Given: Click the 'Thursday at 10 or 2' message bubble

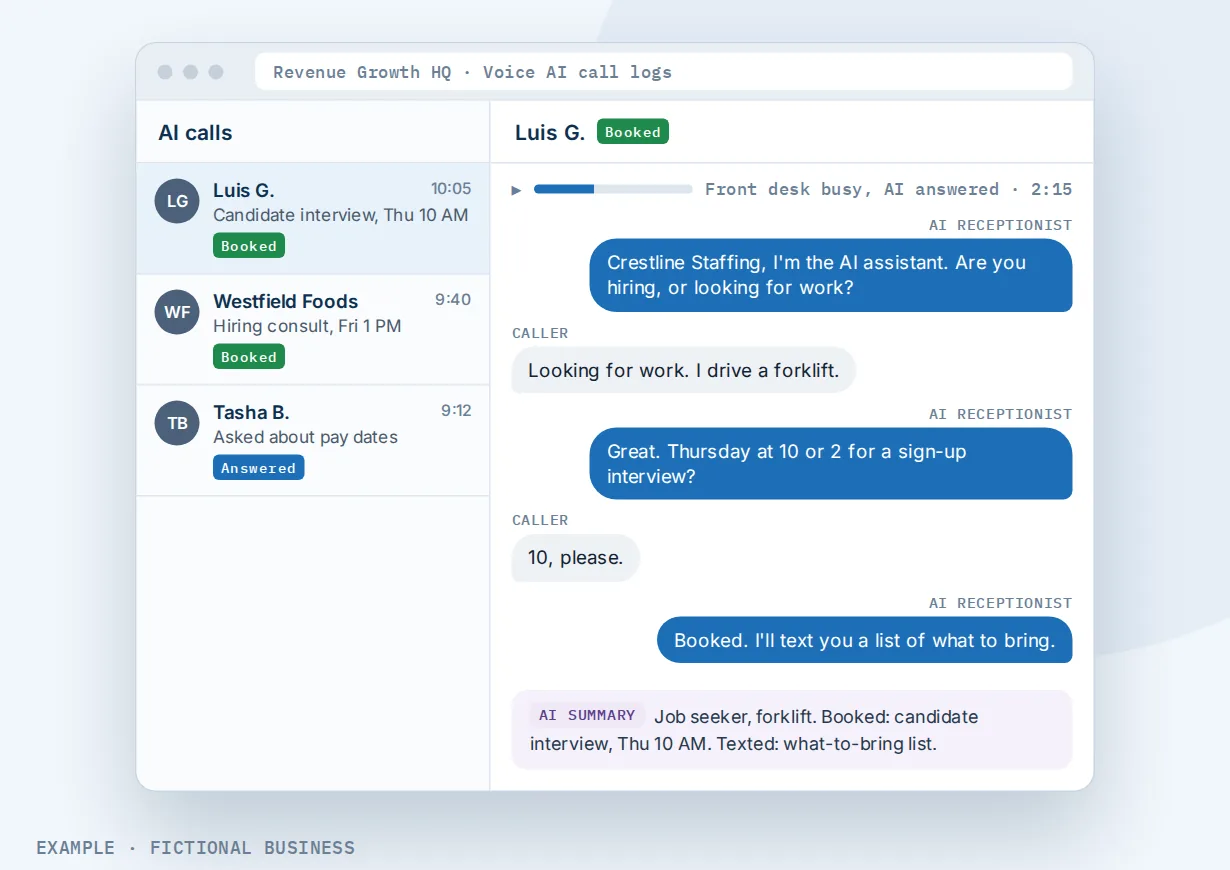Looking at the screenshot, I should click(831, 464).
